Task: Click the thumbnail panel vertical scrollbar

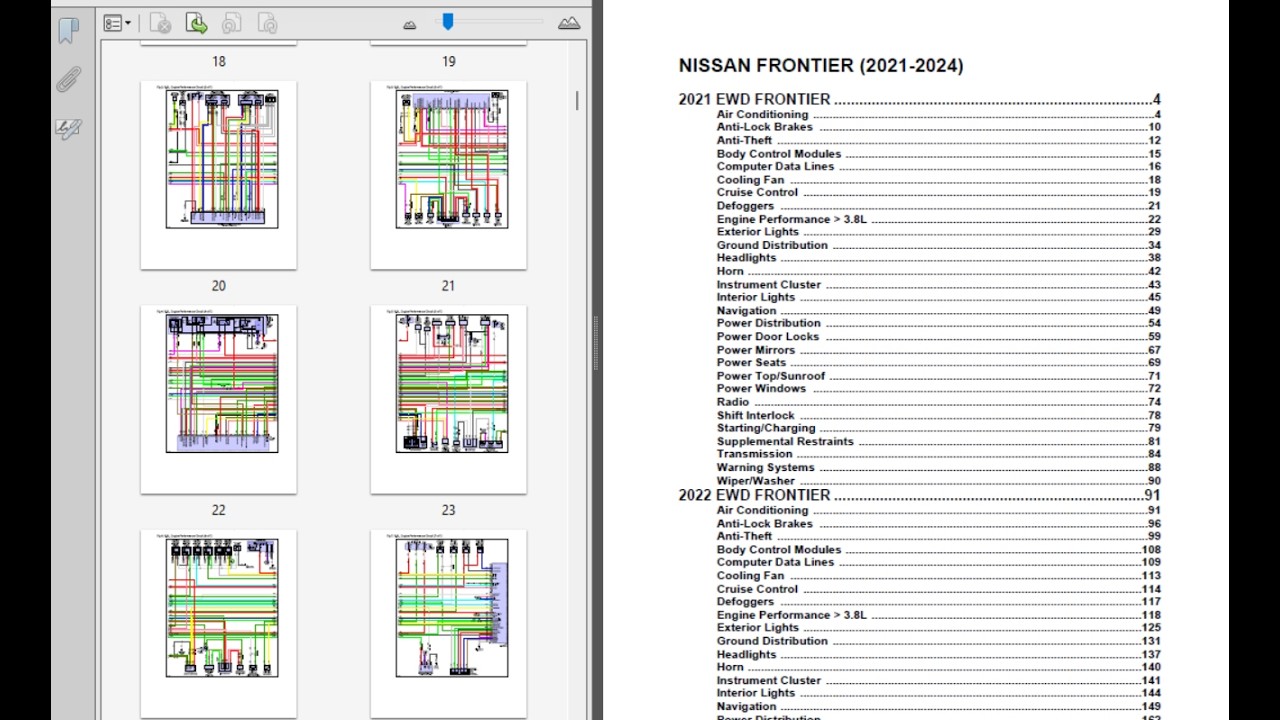Action: click(x=577, y=100)
